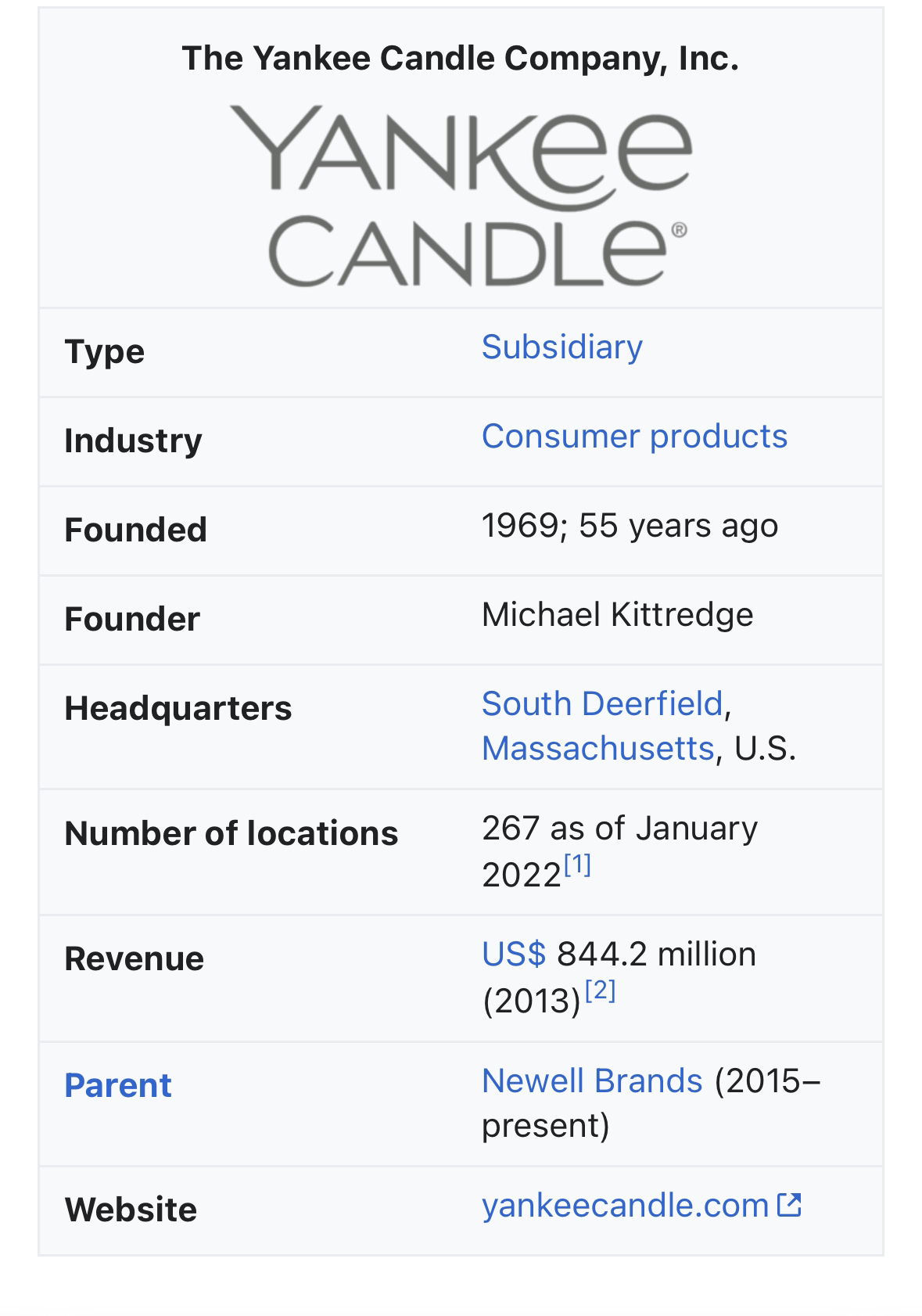Click the Founder name Michael Kittredge
The height and width of the screenshot is (1316, 922).
tap(618, 615)
